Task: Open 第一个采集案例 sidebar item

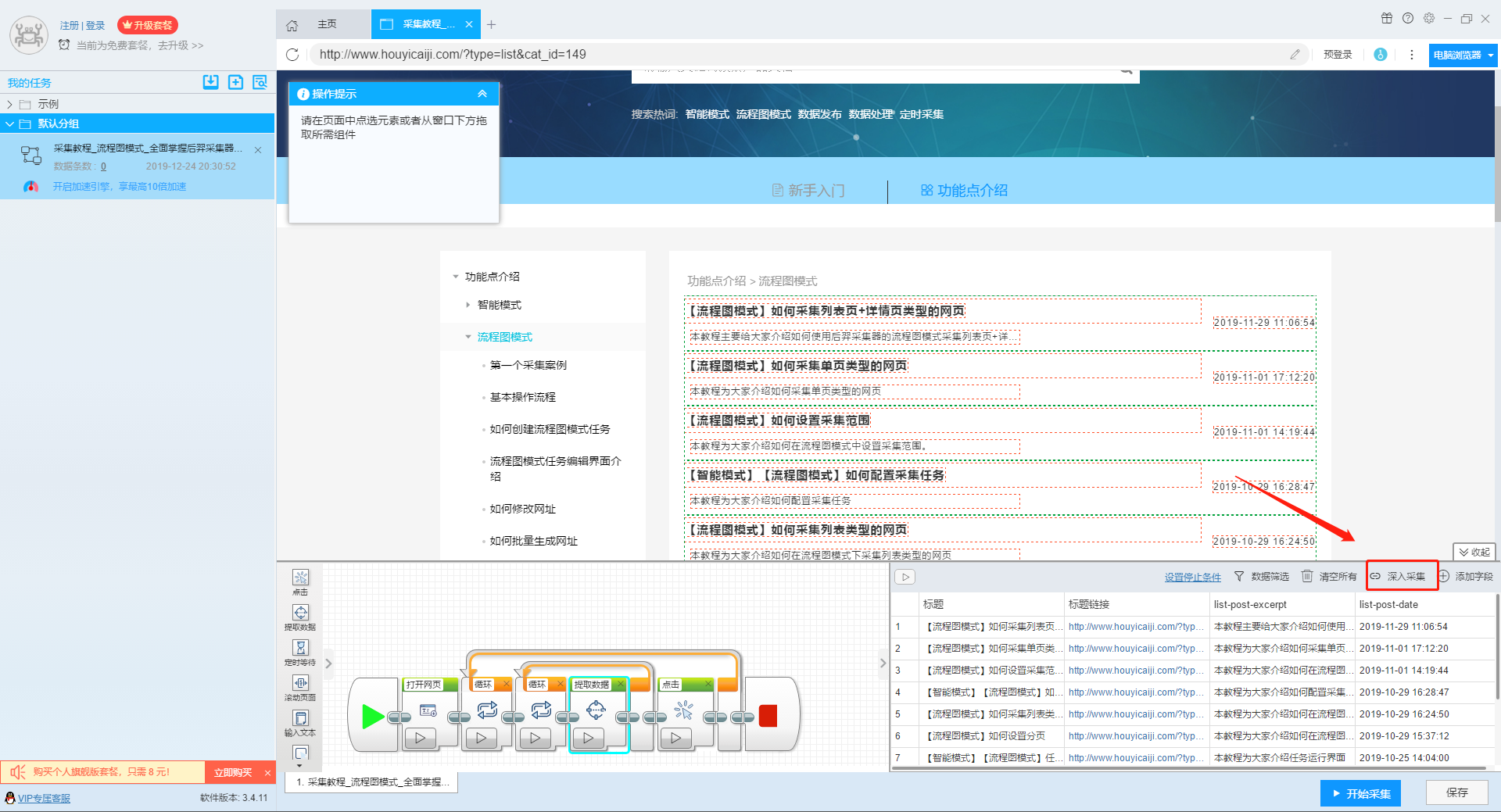Action: tap(528, 365)
